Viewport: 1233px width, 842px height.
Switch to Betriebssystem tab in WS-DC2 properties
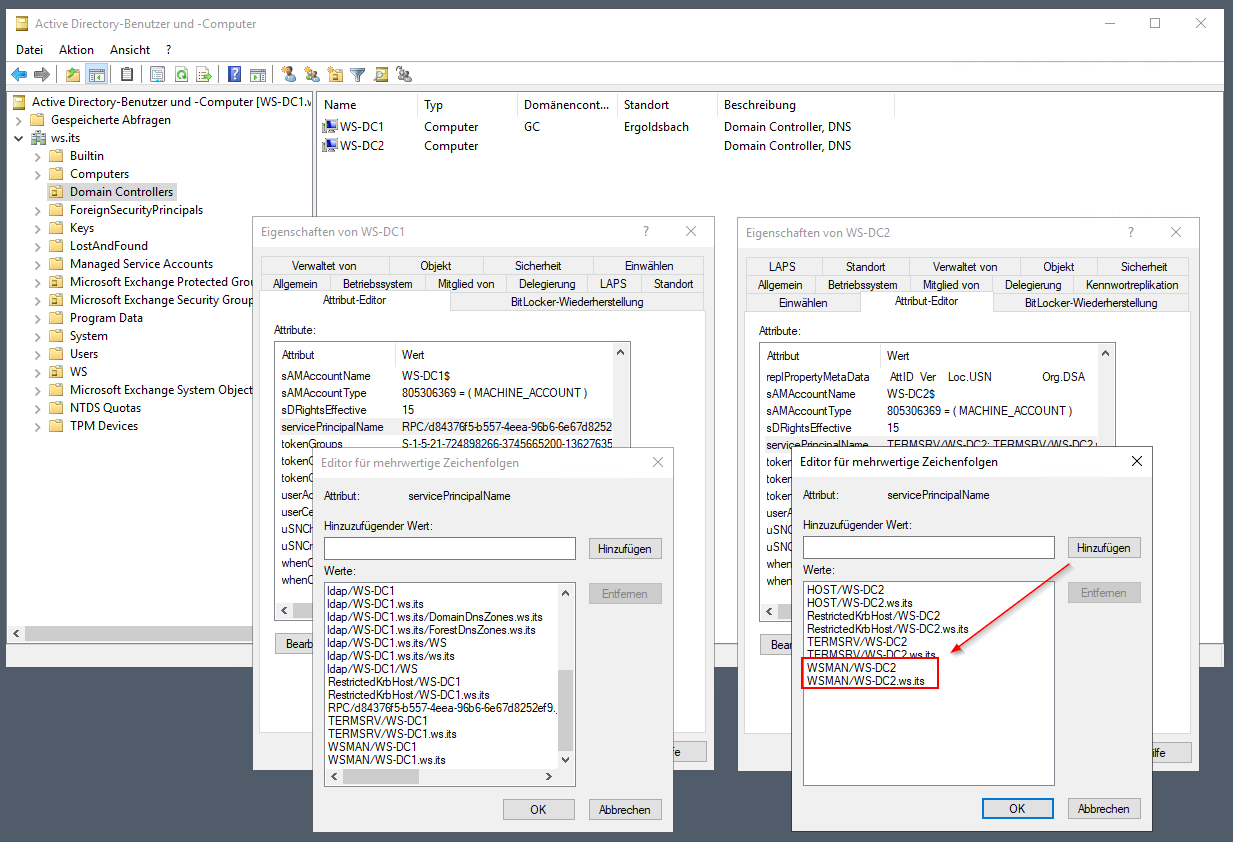coord(863,285)
